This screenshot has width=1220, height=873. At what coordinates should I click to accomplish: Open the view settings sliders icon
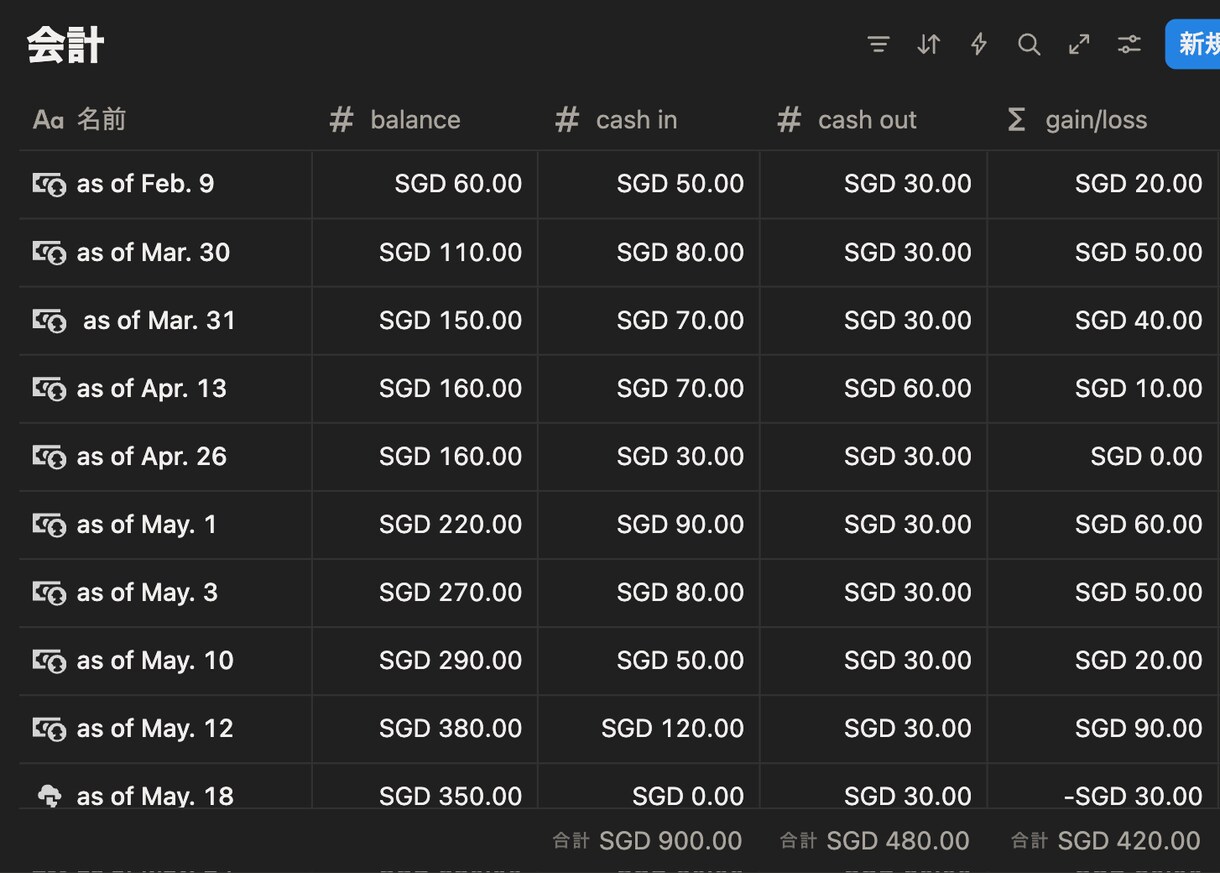[x=1129, y=44]
